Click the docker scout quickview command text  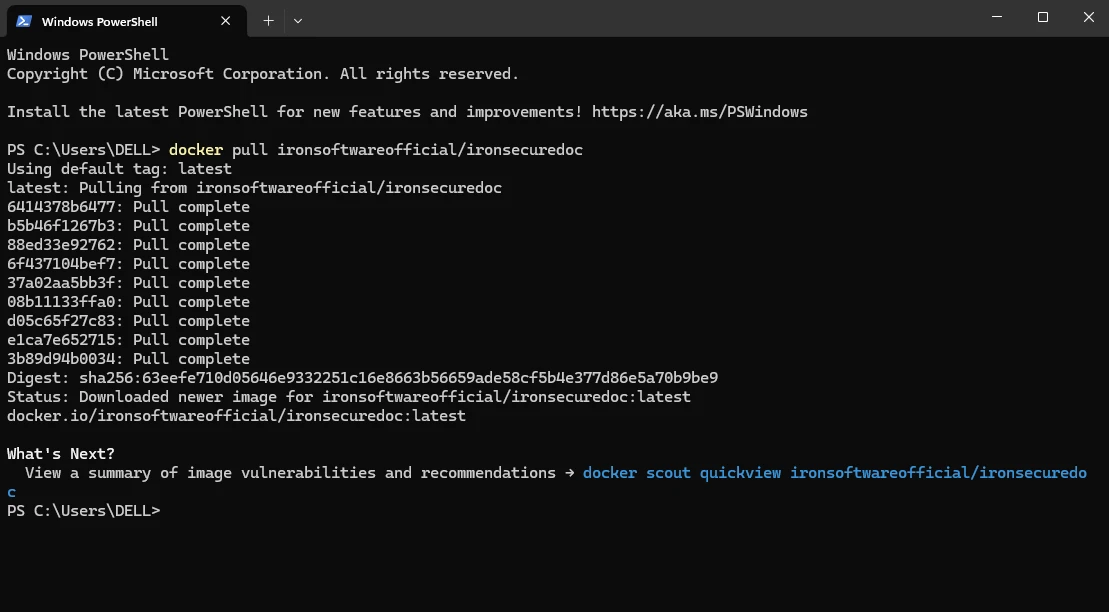[x=834, y=473]
